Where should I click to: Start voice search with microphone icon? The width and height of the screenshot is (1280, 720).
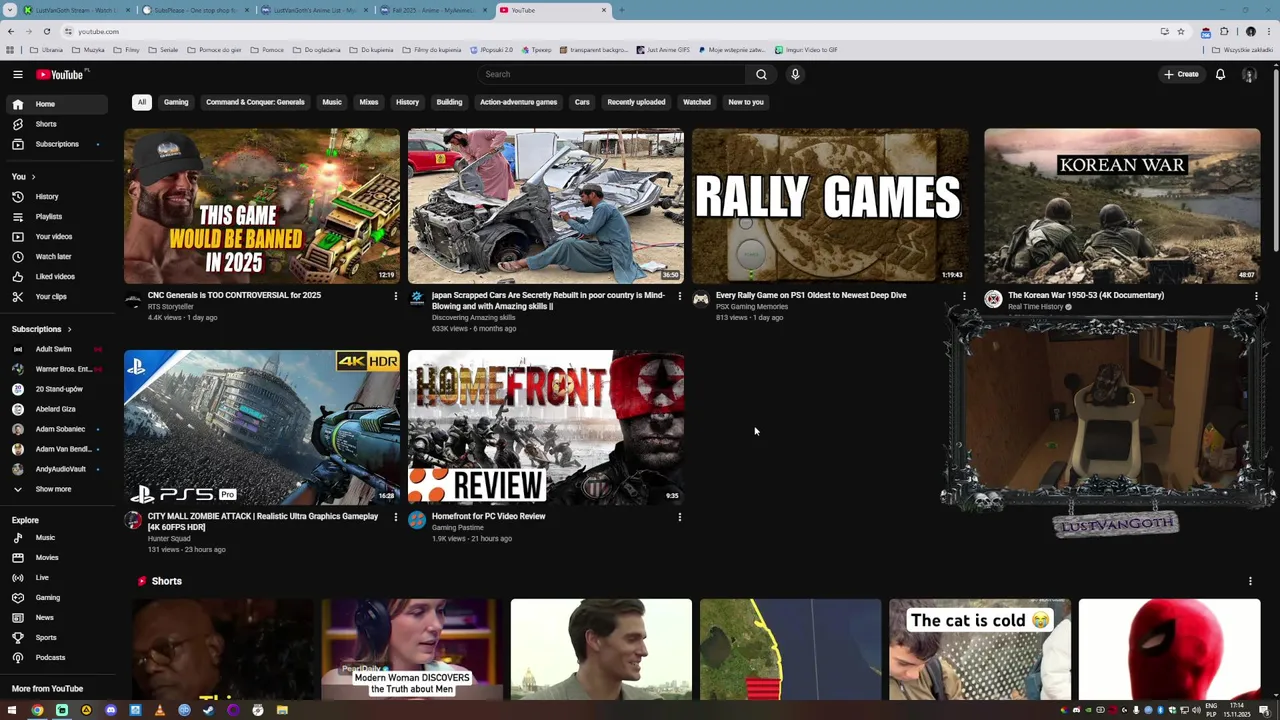coord(795,74)
